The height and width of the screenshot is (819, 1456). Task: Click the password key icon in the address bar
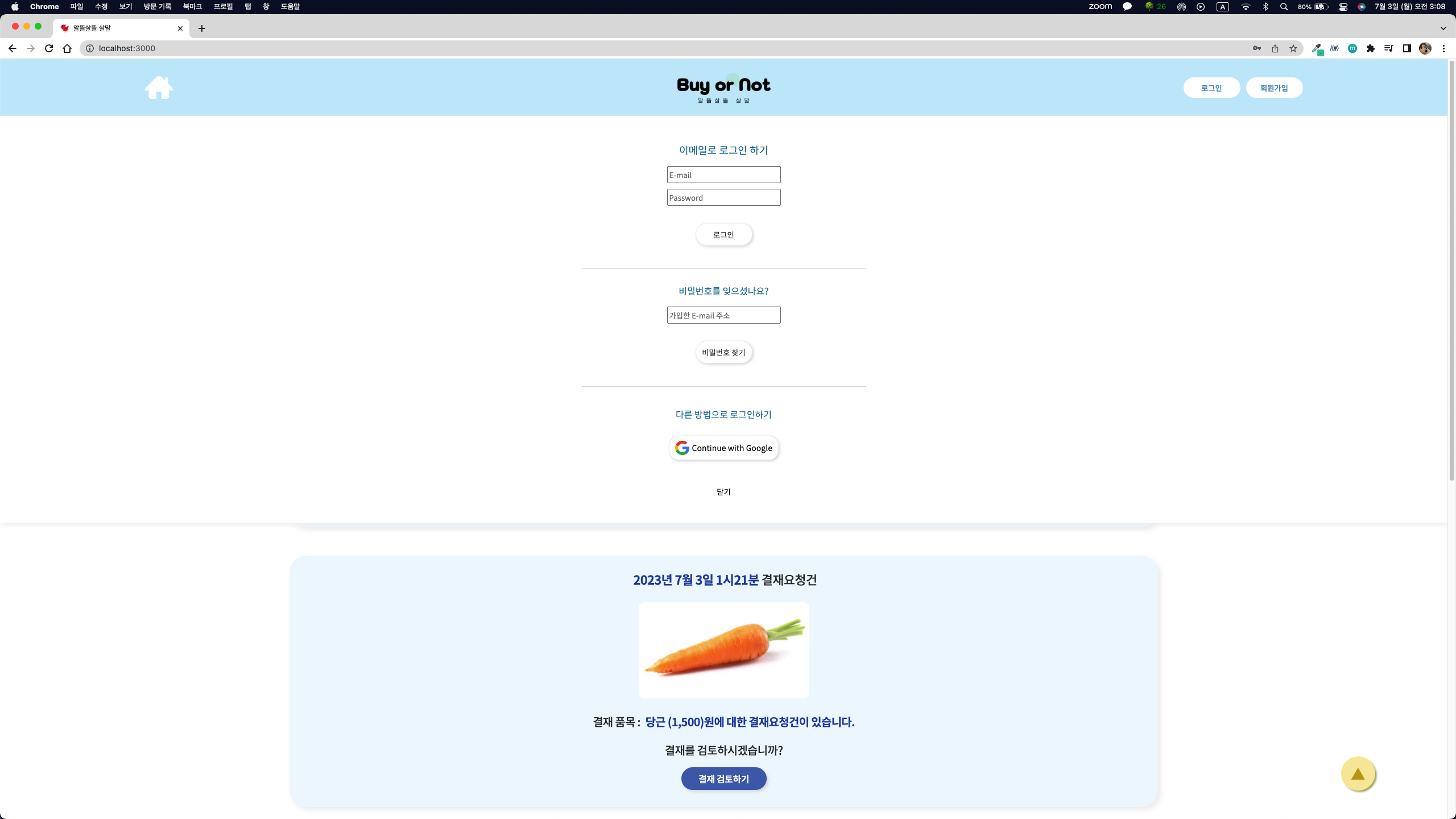tap(1256, 48)
